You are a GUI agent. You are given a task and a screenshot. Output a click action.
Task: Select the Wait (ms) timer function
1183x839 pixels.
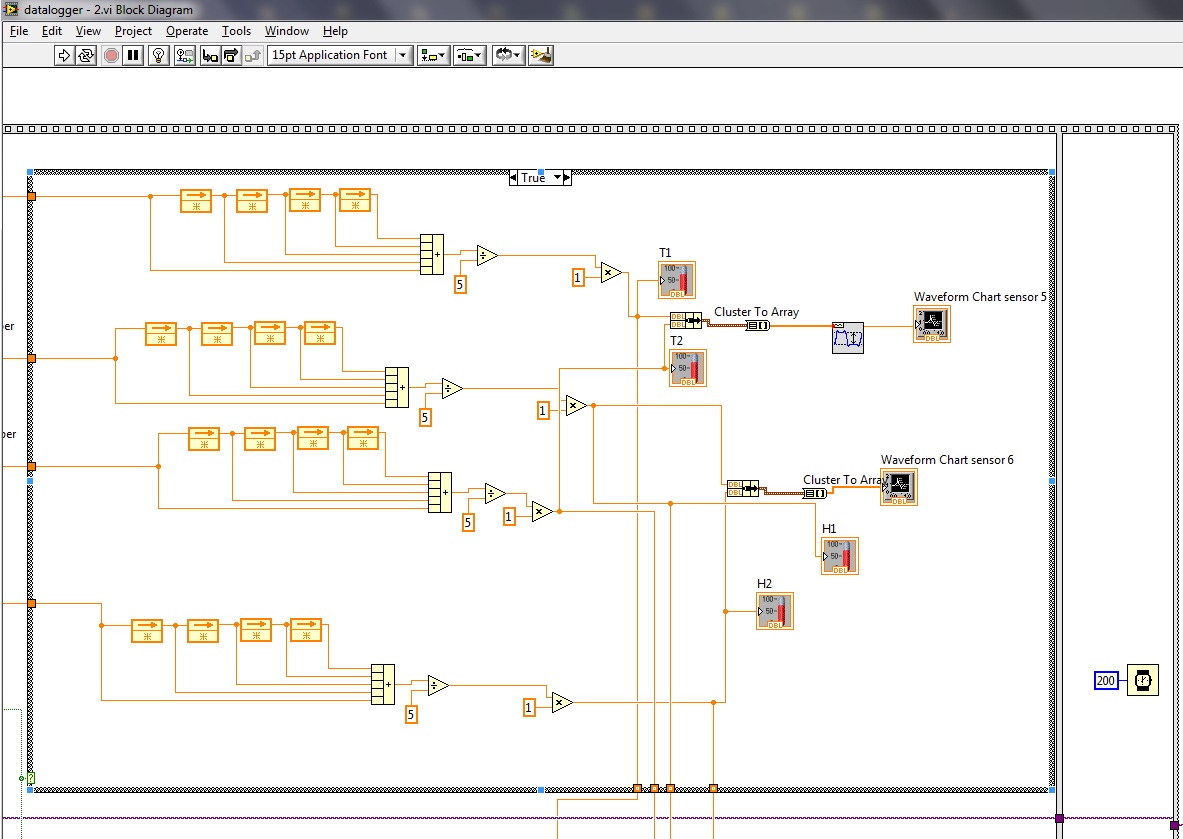click(x=1143, y=680)
